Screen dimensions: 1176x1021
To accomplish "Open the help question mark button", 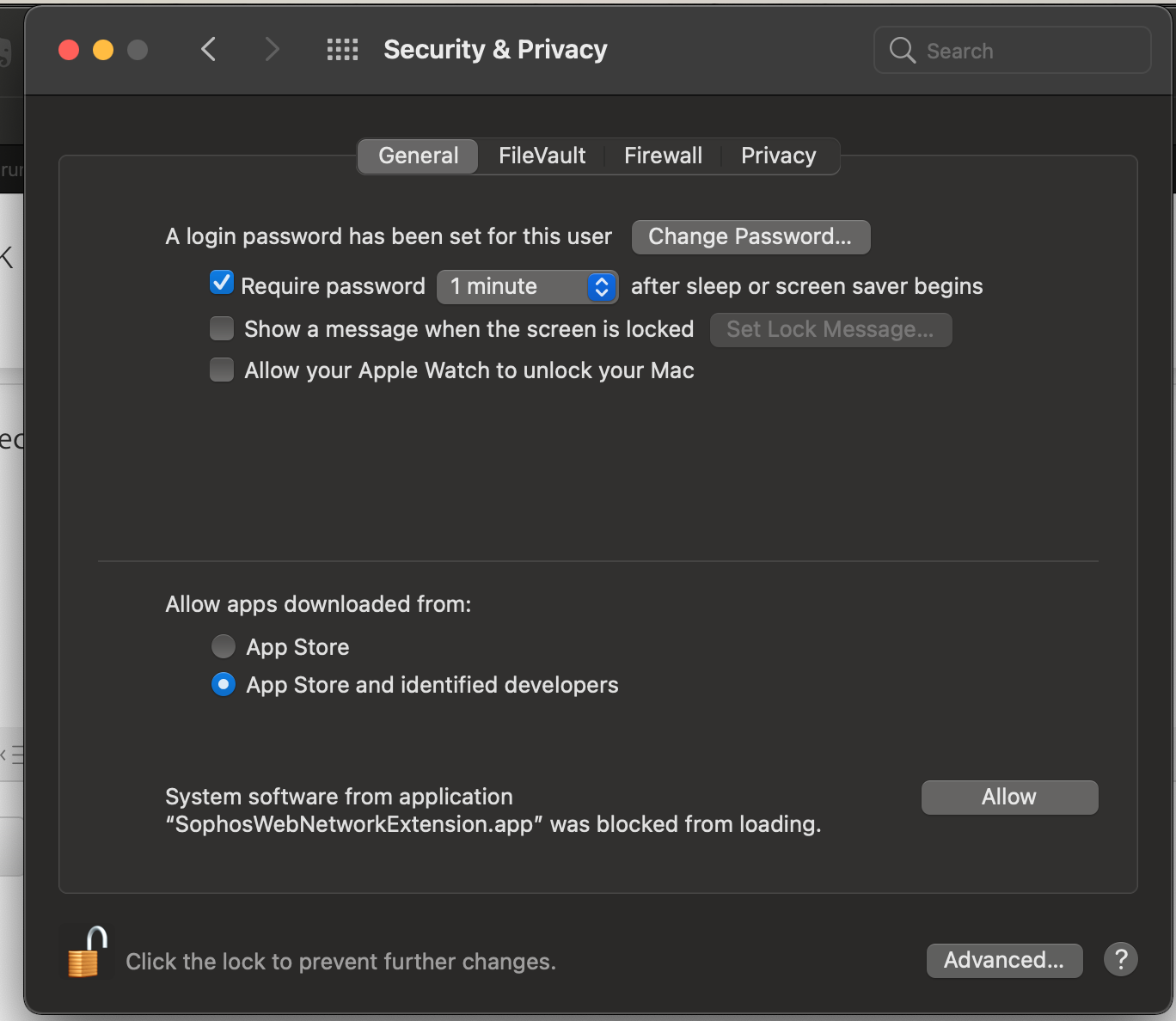I will click(1120, 959).
